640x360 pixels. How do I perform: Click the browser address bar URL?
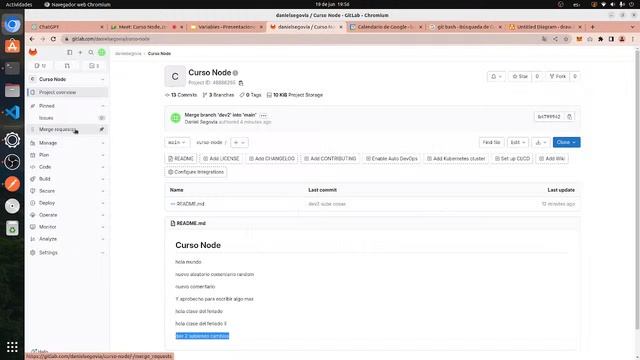pos(110,39)
